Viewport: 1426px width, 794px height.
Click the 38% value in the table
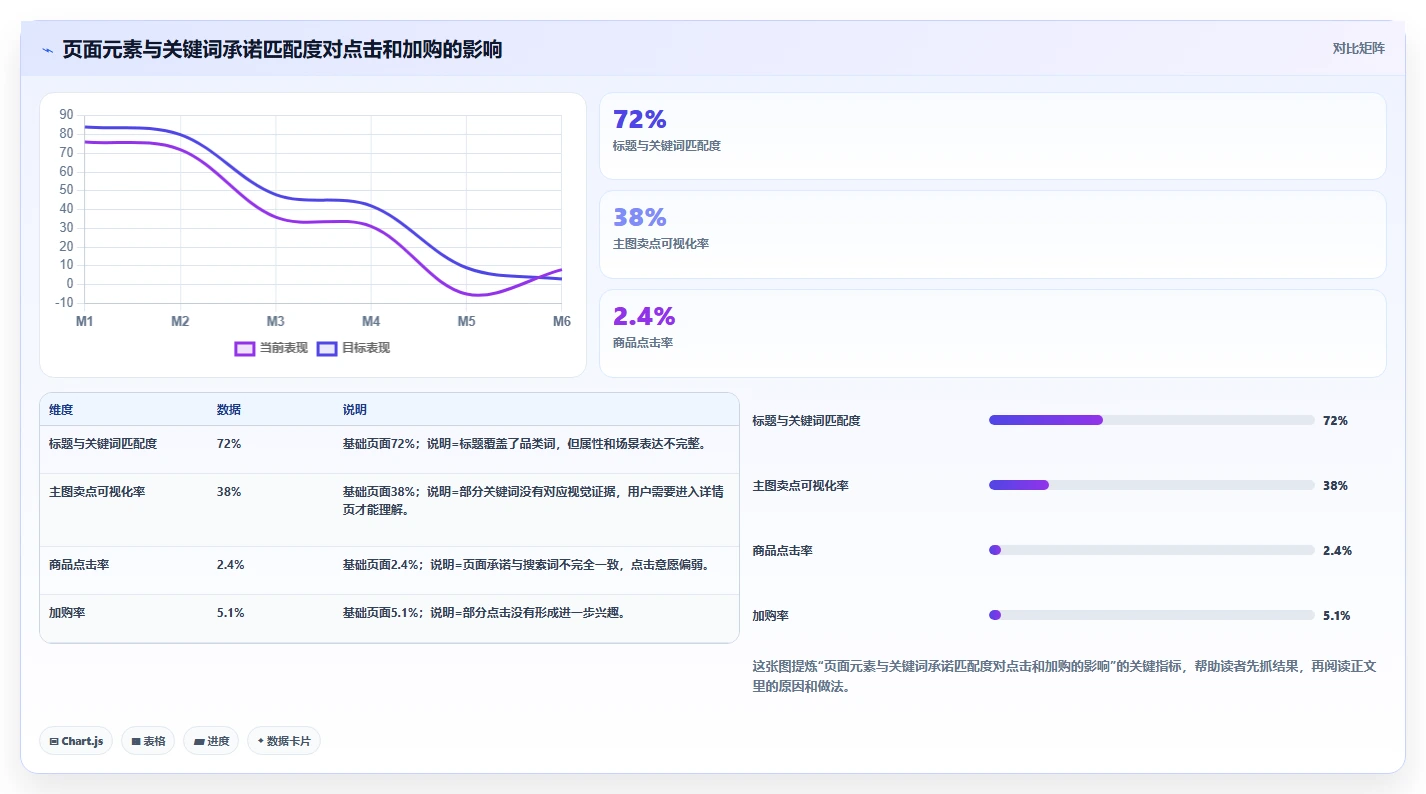click(x=229, y=491)
